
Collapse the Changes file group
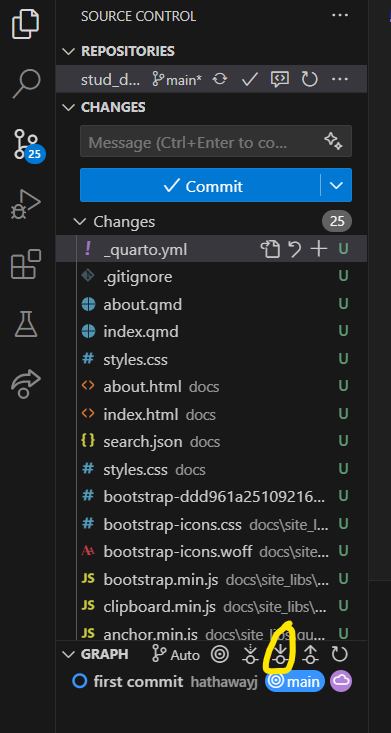pos(80,221)
